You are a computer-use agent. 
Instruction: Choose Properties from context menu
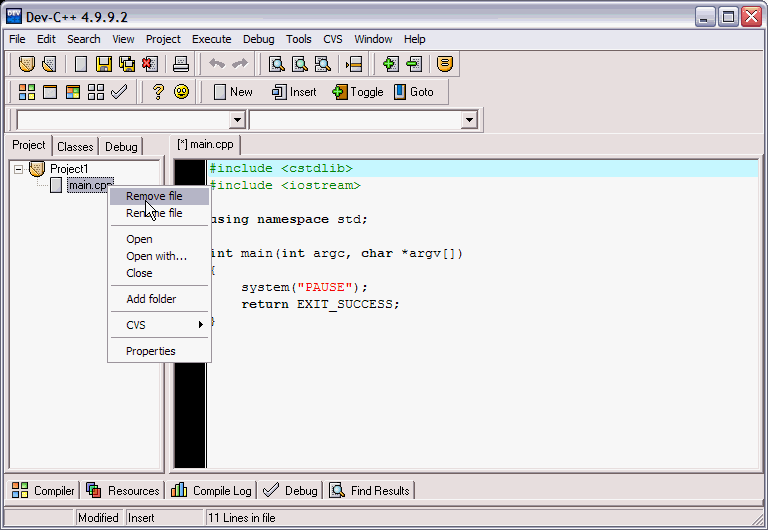pyautogui.click(x=160, y=351)
